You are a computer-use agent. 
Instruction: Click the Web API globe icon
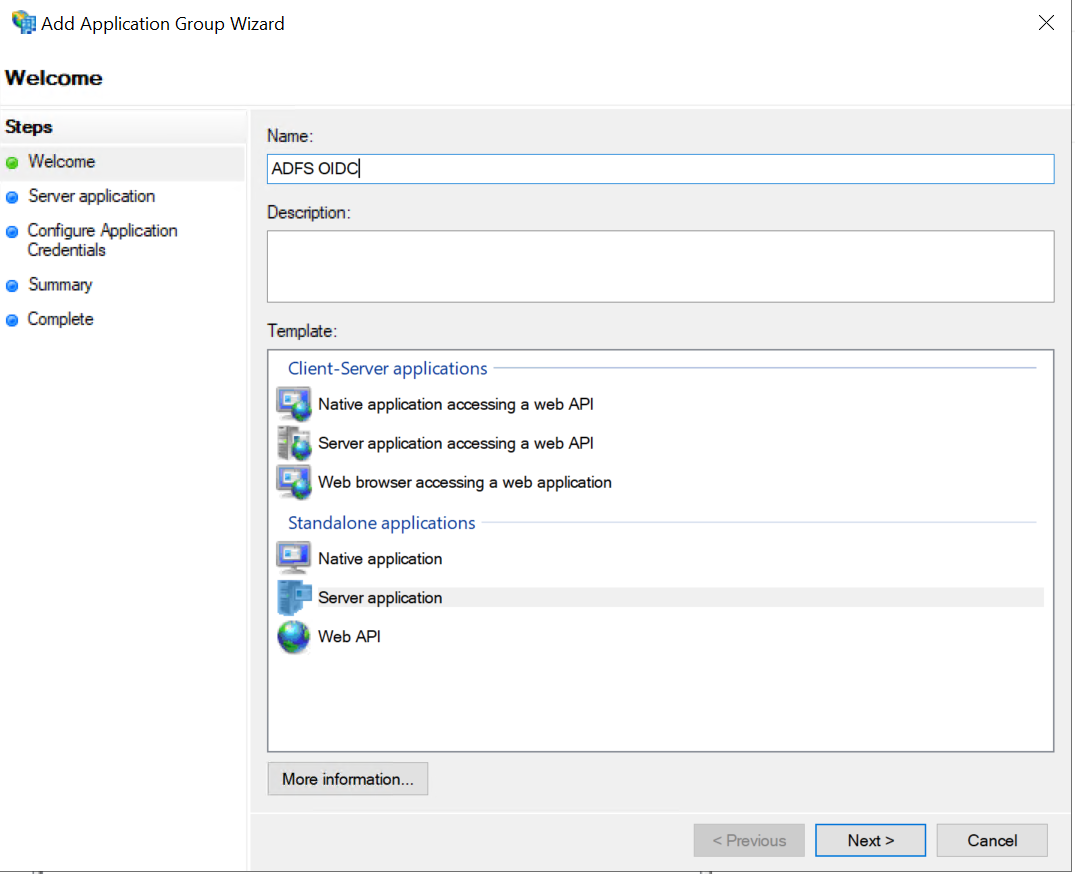(x=293, y=637)
